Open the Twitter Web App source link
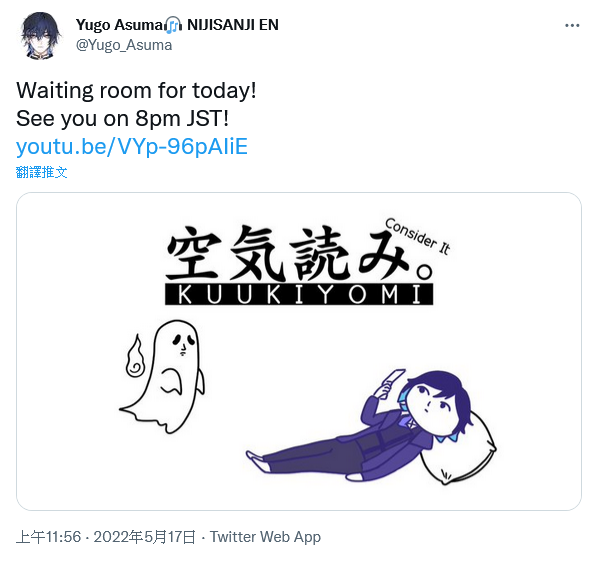This screenshot has height=561, width=598. click(265, 537)
